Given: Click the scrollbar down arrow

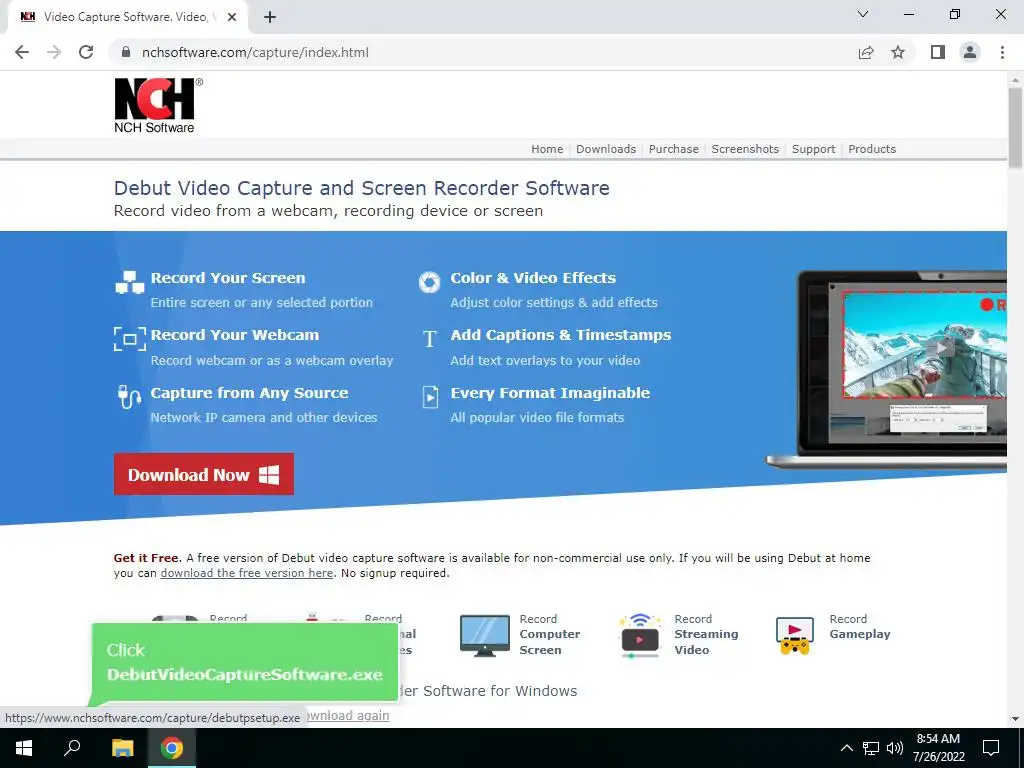Looking at the screenshot, I should click(x=1016, y=719).
